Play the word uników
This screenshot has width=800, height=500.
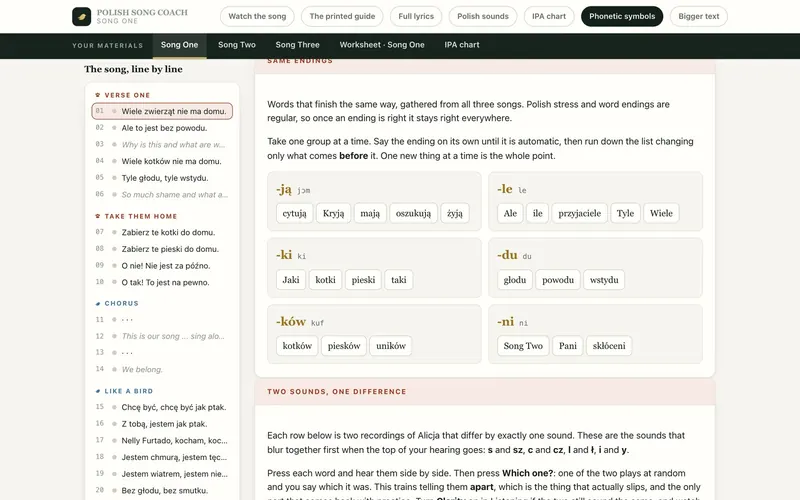click(x=391, y=345)
